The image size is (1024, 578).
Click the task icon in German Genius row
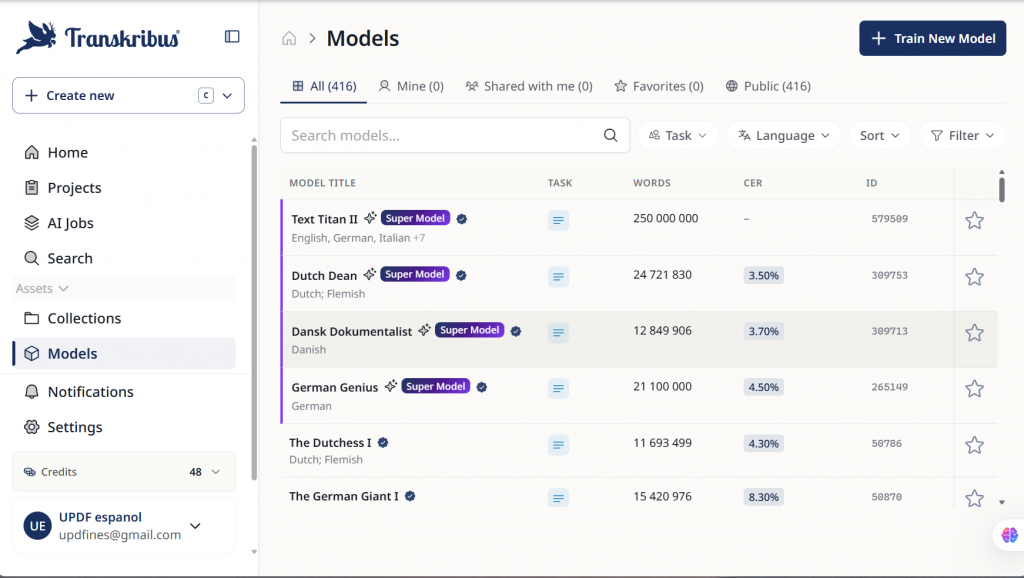pyautogui.click(x=558, y=389)
